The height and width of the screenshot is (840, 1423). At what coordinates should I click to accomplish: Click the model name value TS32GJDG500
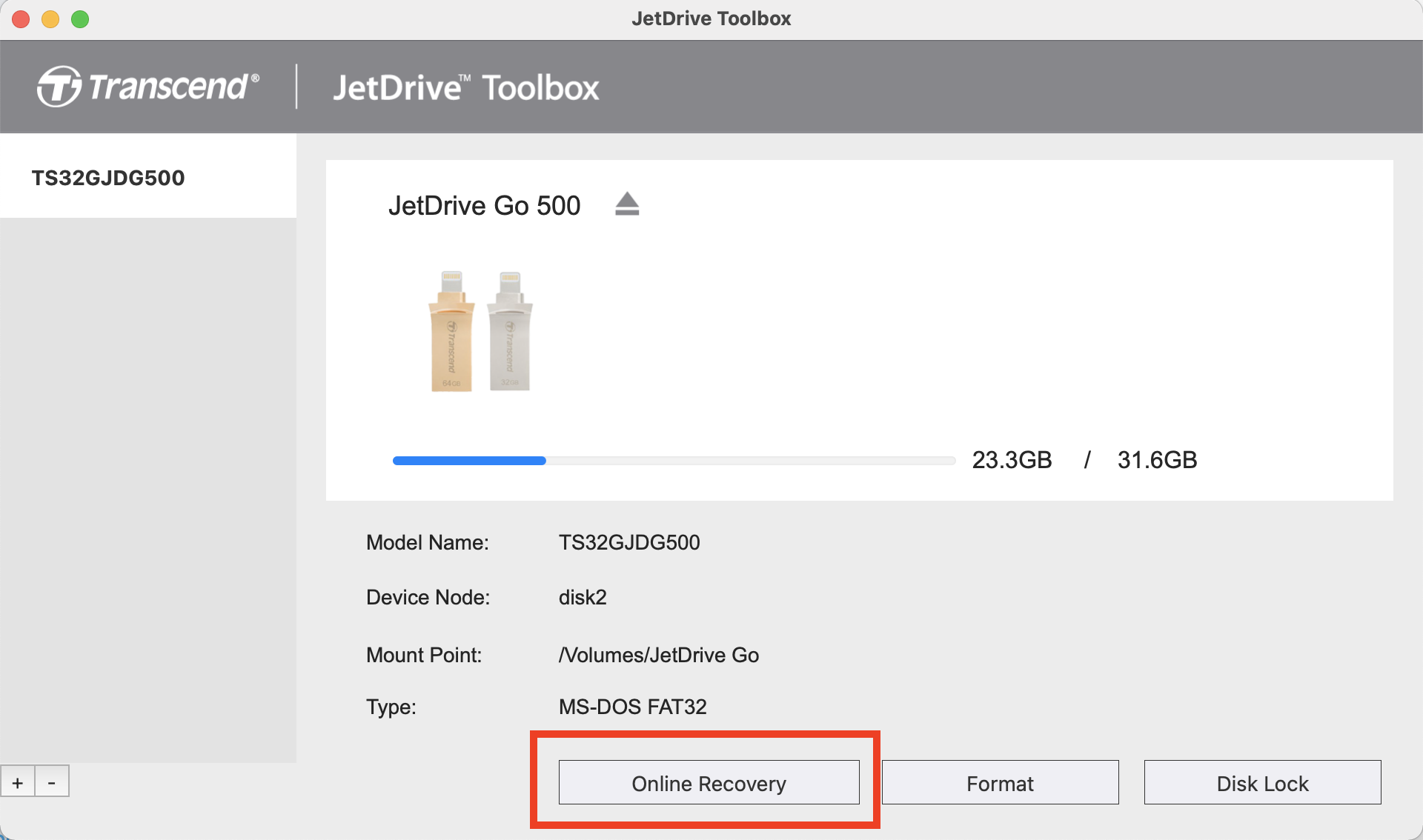(629, 542)
